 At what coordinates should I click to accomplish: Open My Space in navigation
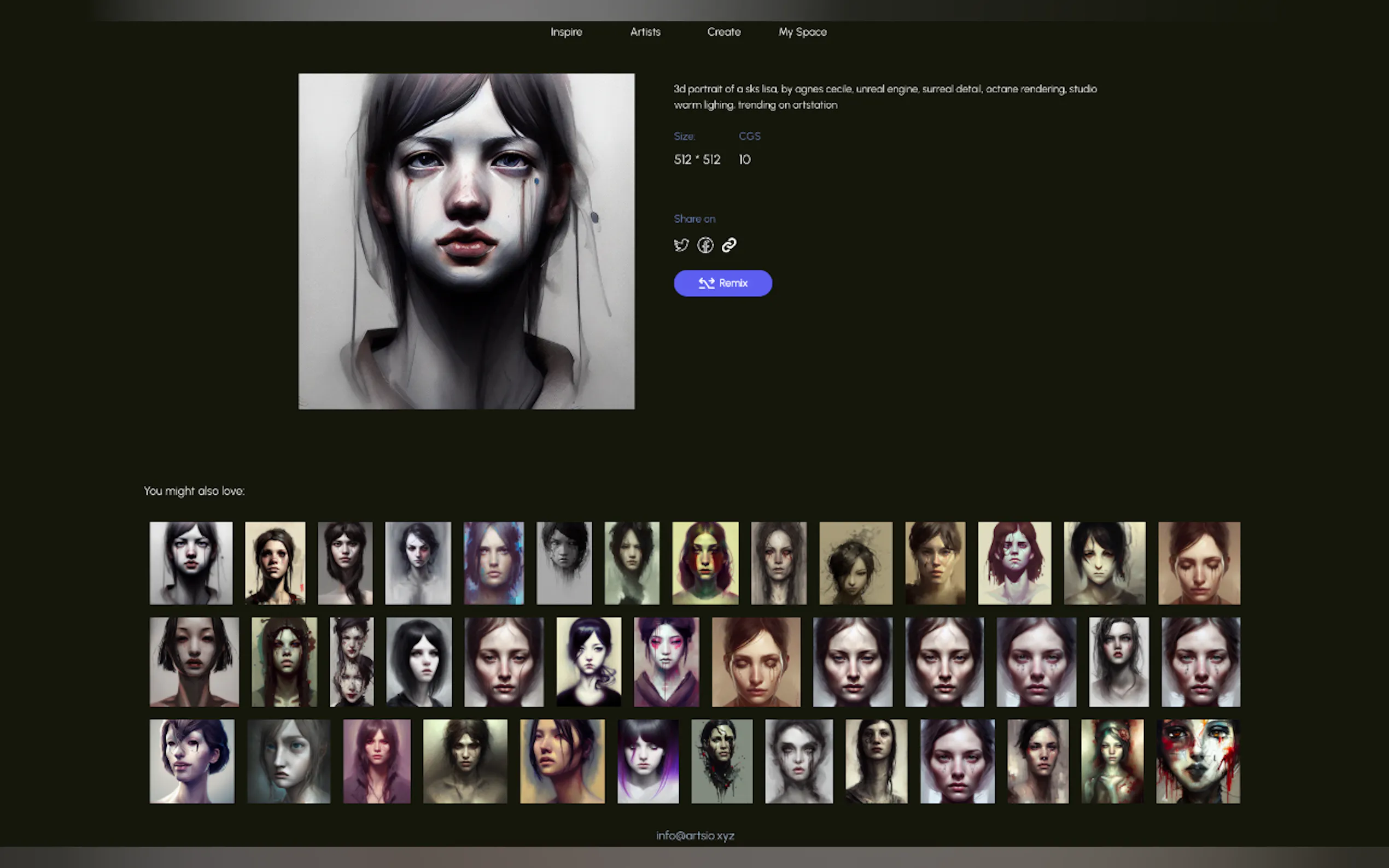point(802,32)
